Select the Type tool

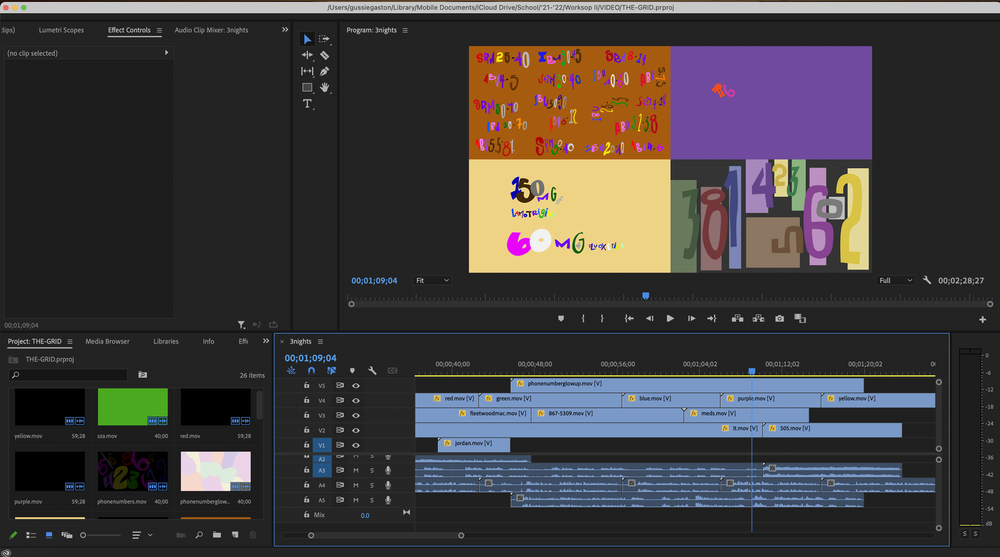307,104
